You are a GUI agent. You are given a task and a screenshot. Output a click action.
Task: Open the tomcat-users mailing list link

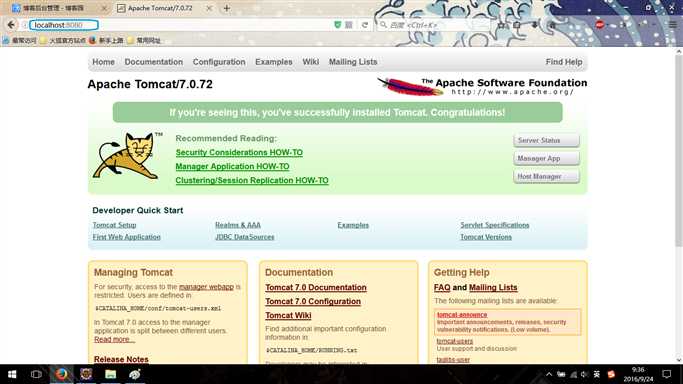455,341
